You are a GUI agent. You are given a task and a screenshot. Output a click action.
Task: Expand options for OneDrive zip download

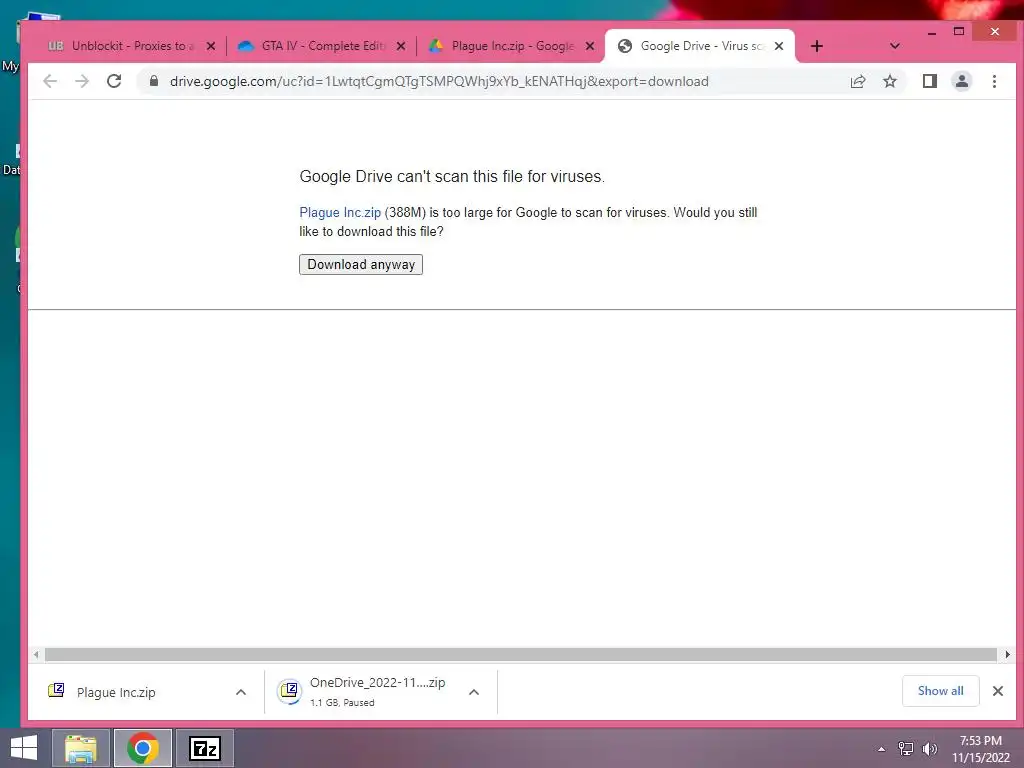tap(474, 692)
